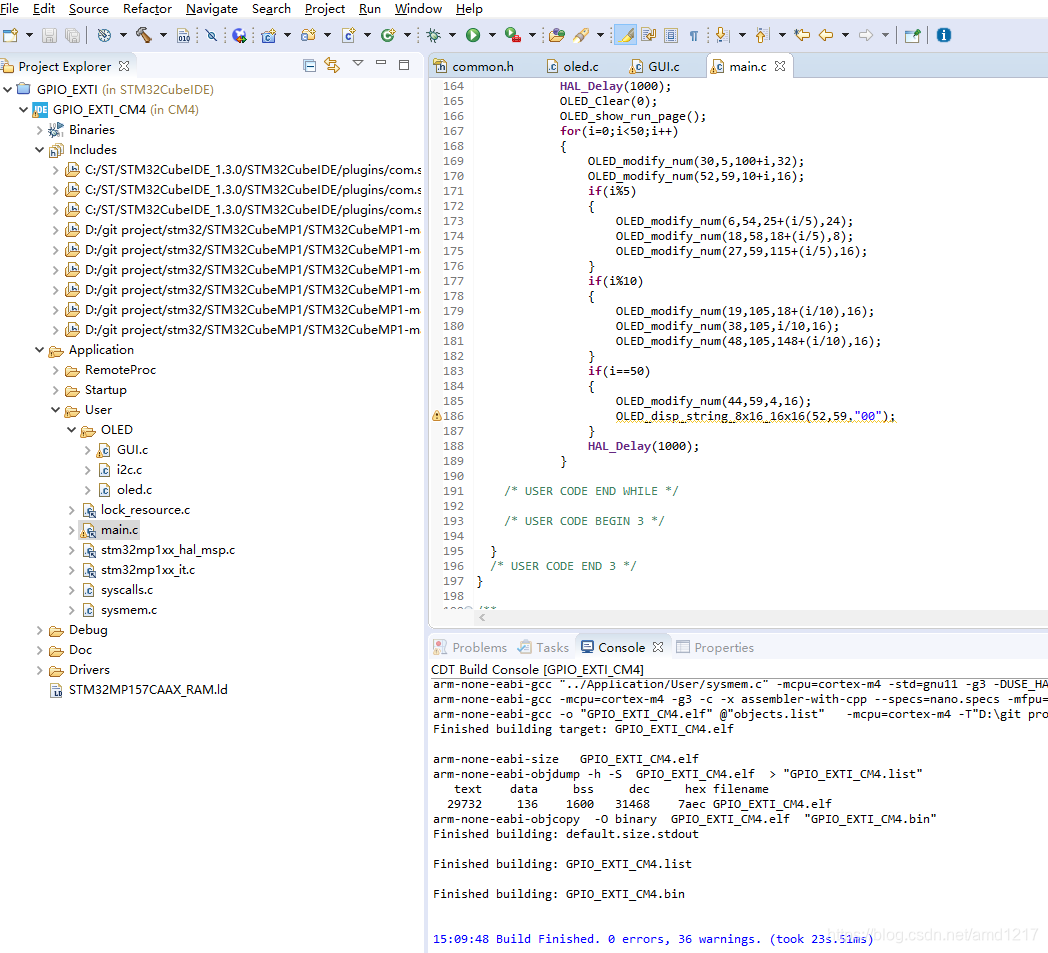Toggle Show Whitespace Characters pilcrow icon
This screenshot has width=1048, height=953.
694,35
